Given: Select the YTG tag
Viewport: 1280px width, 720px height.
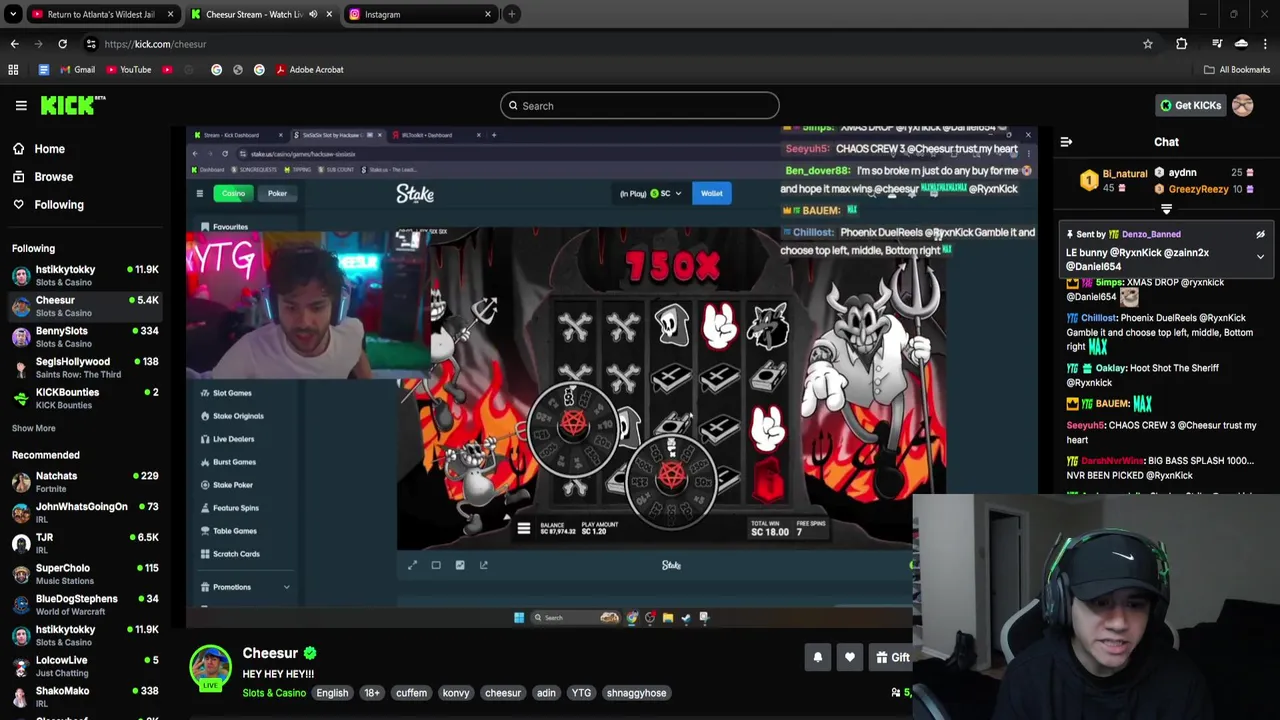Looking at the screenshot, I should 581,693.
